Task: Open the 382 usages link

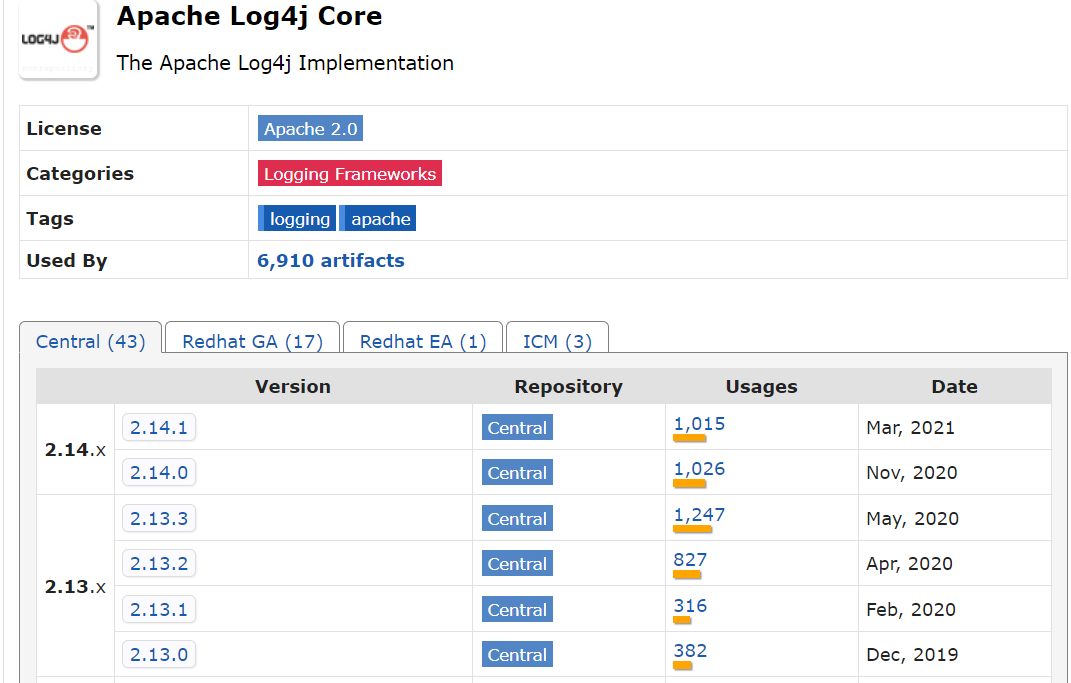Action: tap(690, 651)
